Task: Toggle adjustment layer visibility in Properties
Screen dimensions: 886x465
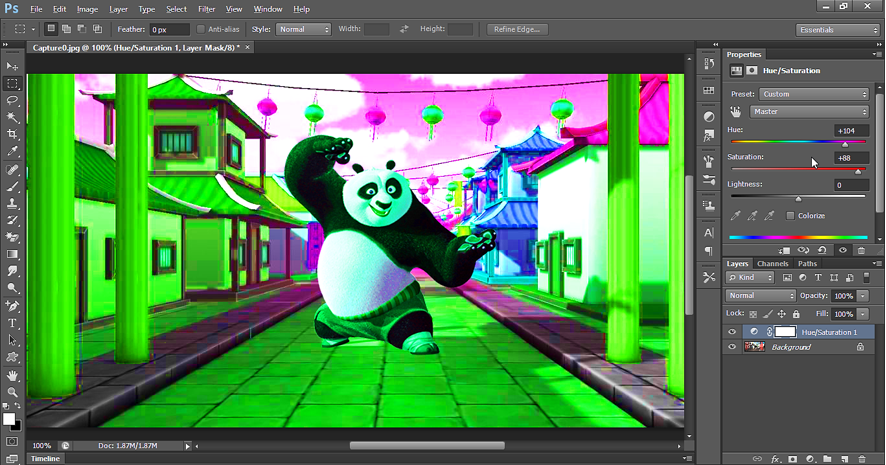Action: pos(842,250)
